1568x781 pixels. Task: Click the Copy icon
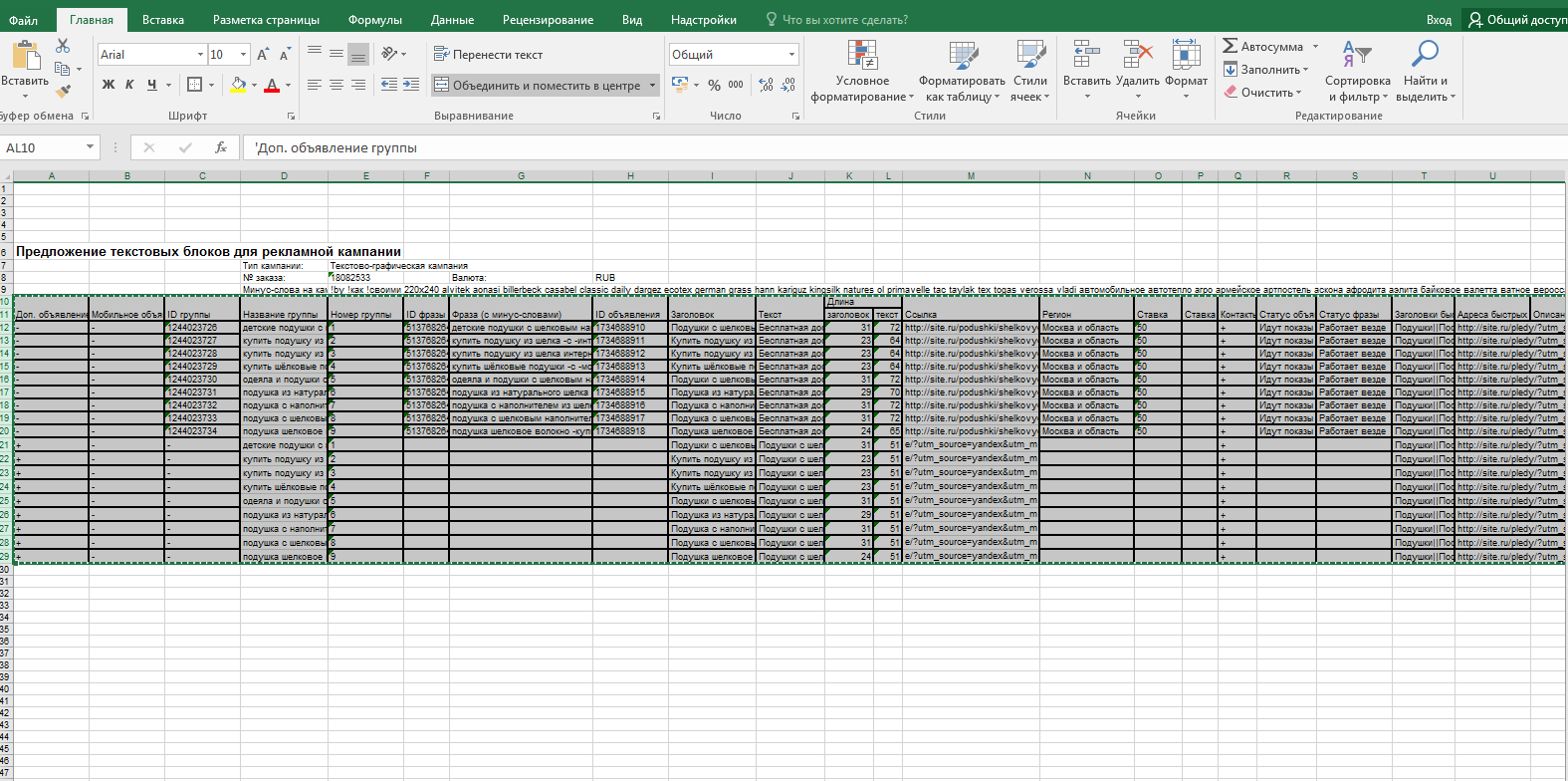pyautogui.click(x=62, y=69)
